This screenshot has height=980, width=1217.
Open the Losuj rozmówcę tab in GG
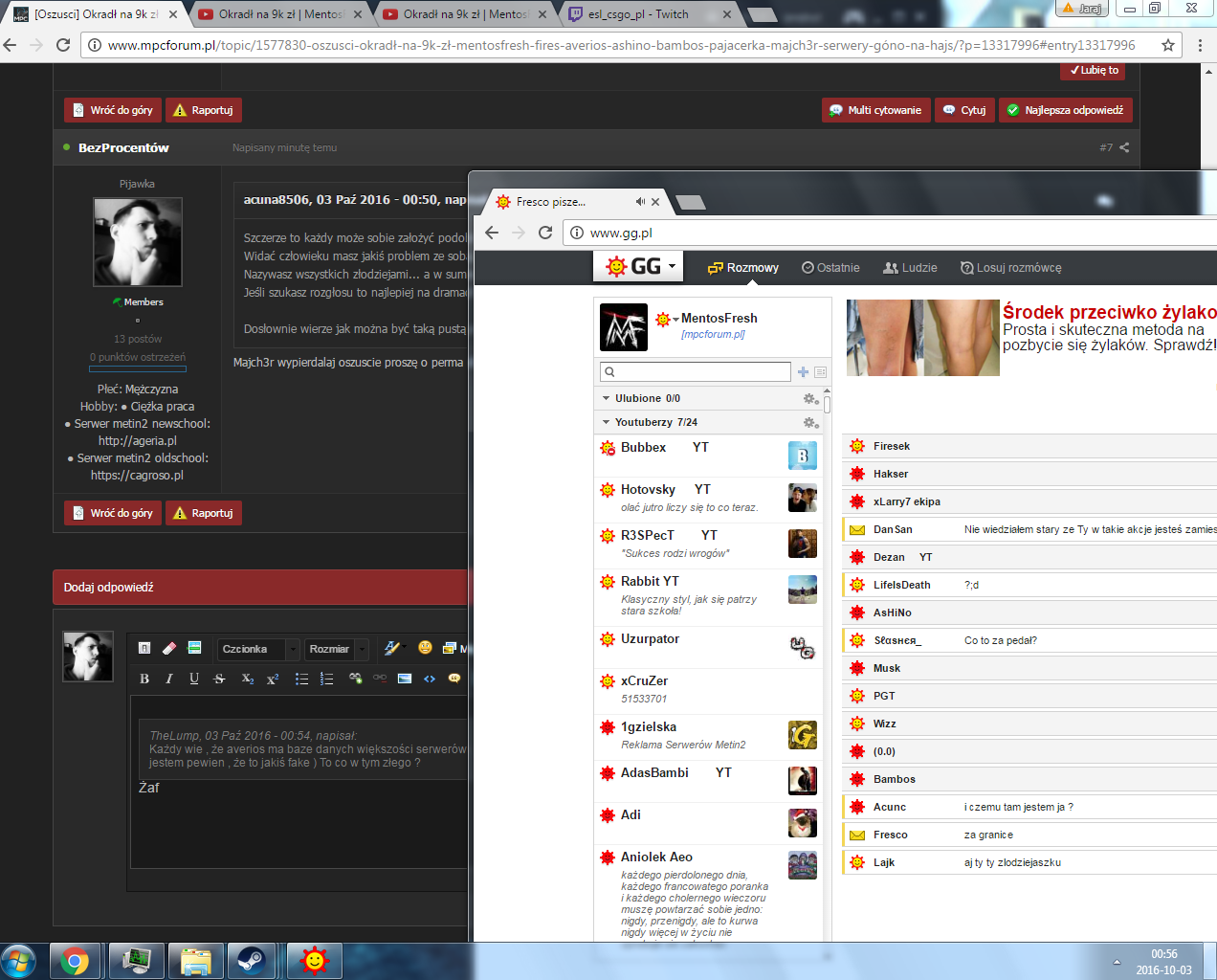tap(1010, 268)
